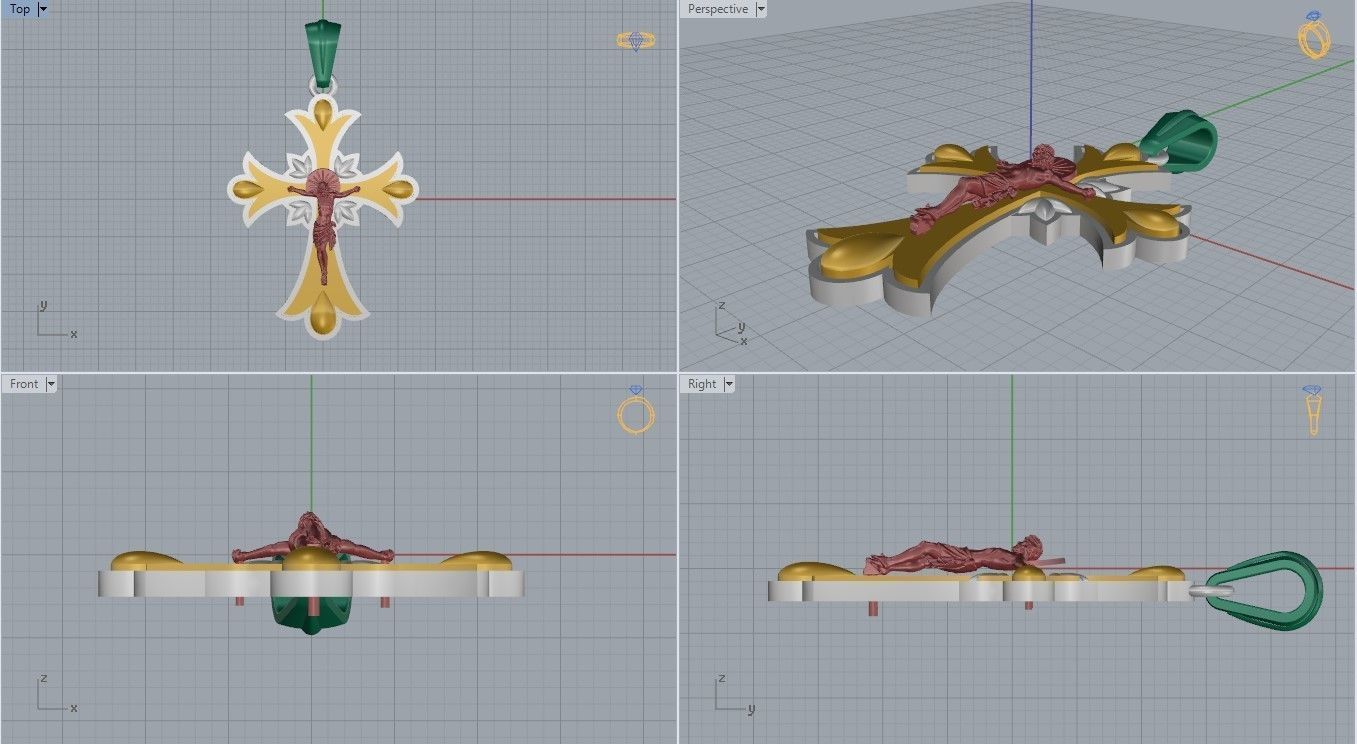
Task: Select the green bail loop in Right viewport
Action: [1265, 592]
